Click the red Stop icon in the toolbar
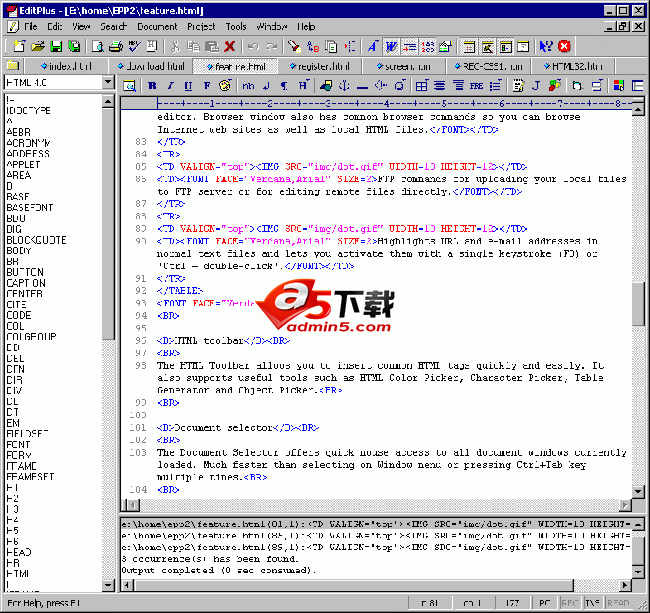Screen dimensions: 650x613 pyautogui.click(x=564, y=46)
